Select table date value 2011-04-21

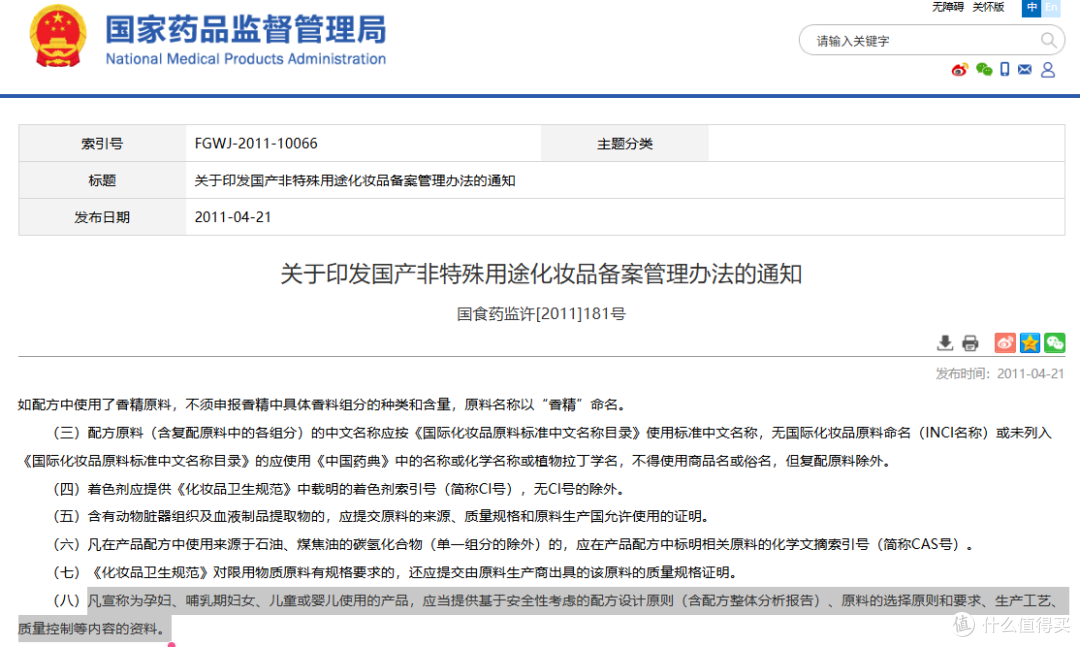pos(233,217)
